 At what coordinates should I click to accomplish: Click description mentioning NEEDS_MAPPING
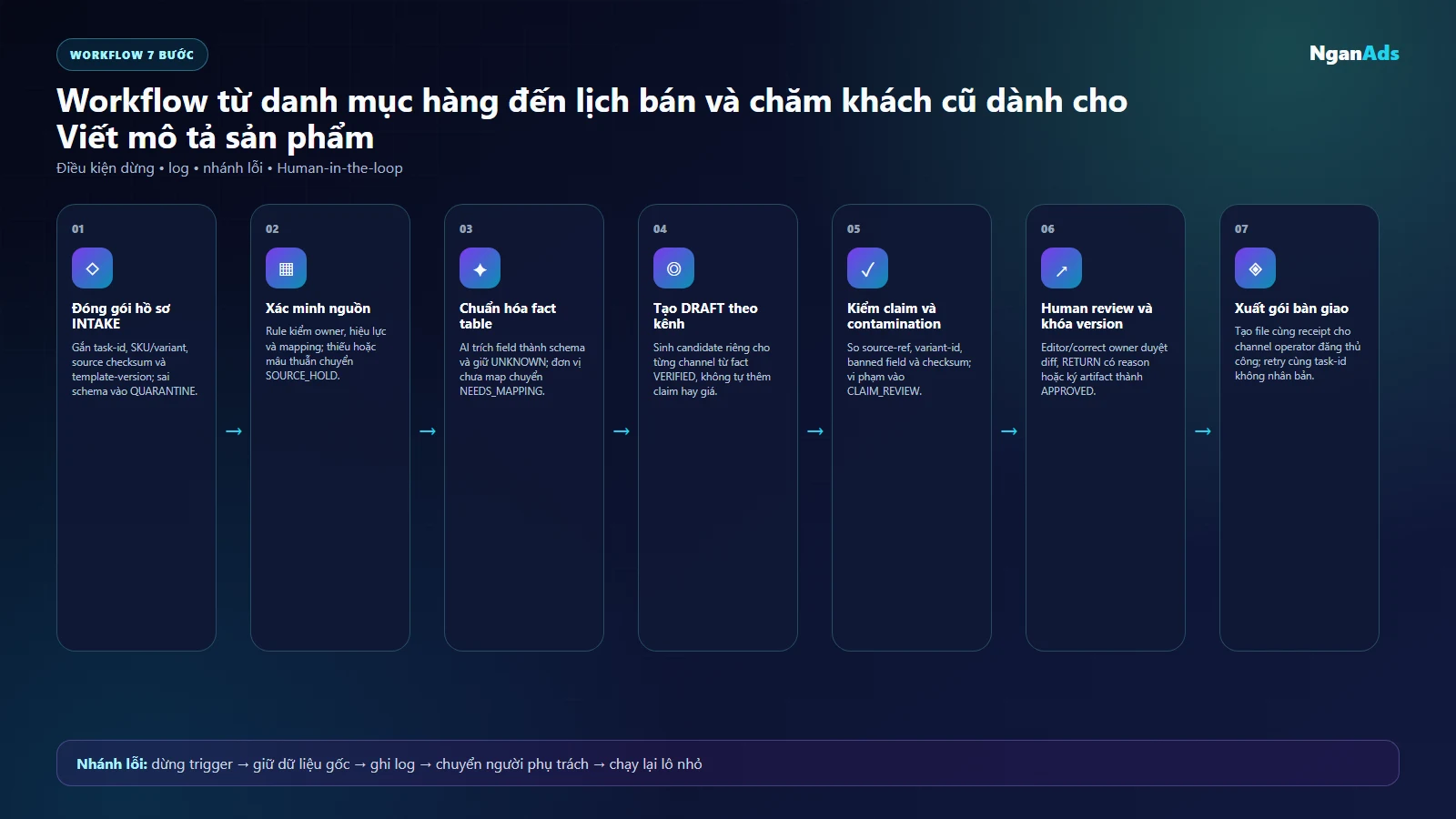tap(522, 369)
